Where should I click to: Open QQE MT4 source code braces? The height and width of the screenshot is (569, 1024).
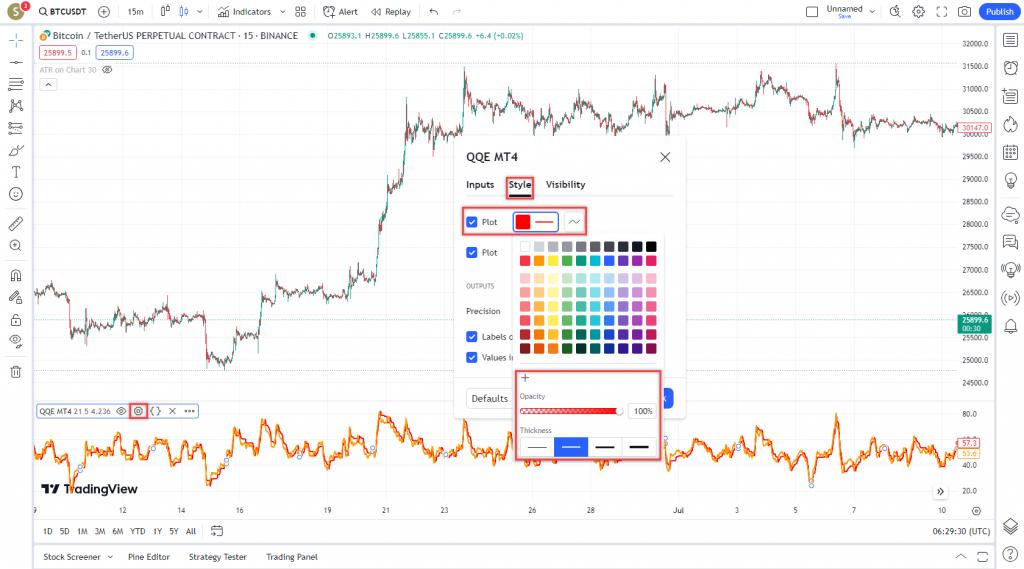[155, 411]
